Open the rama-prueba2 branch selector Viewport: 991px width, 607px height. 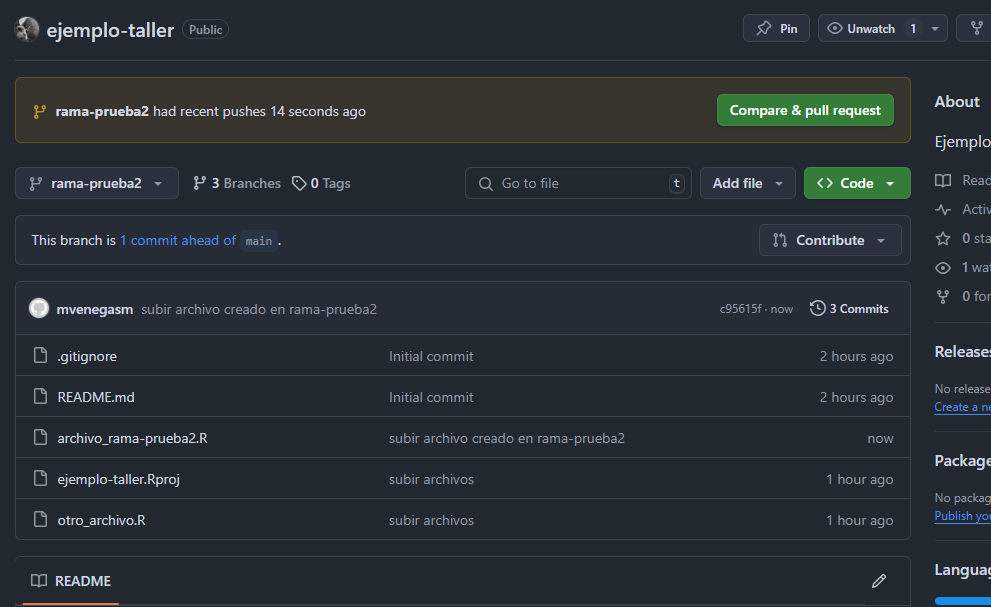pyautogui.click(x=97, y=183)
